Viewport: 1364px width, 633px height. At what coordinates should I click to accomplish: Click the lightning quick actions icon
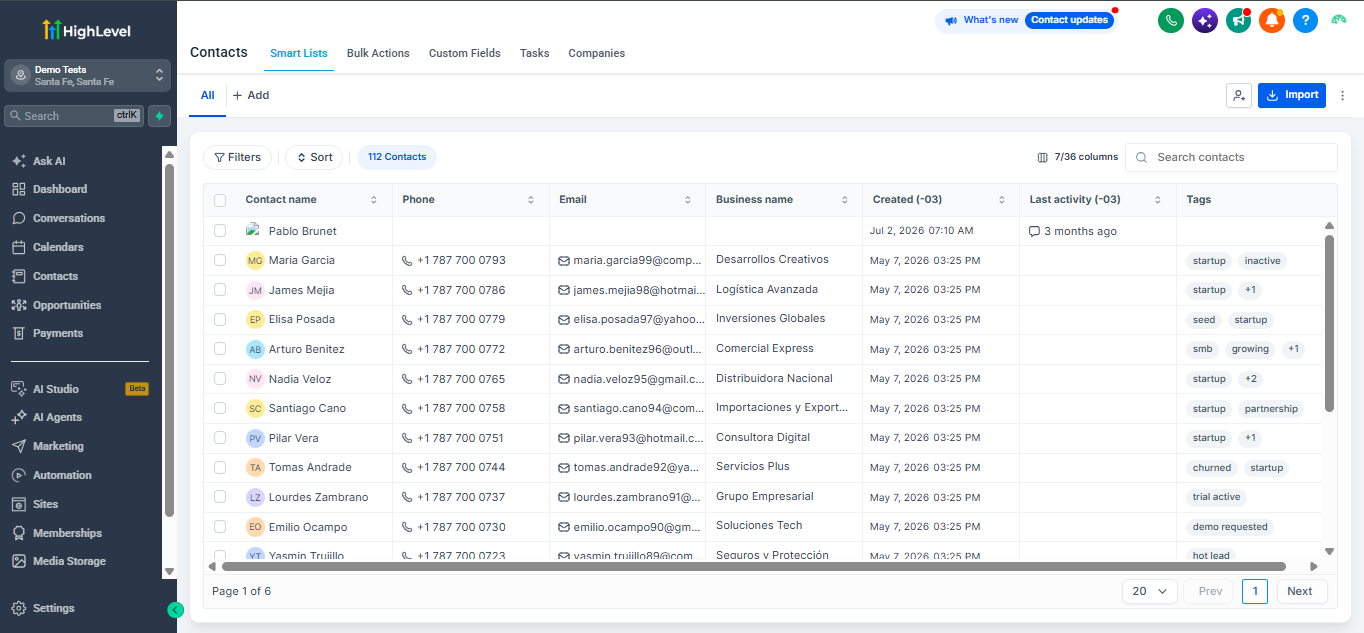click(159, 116)
